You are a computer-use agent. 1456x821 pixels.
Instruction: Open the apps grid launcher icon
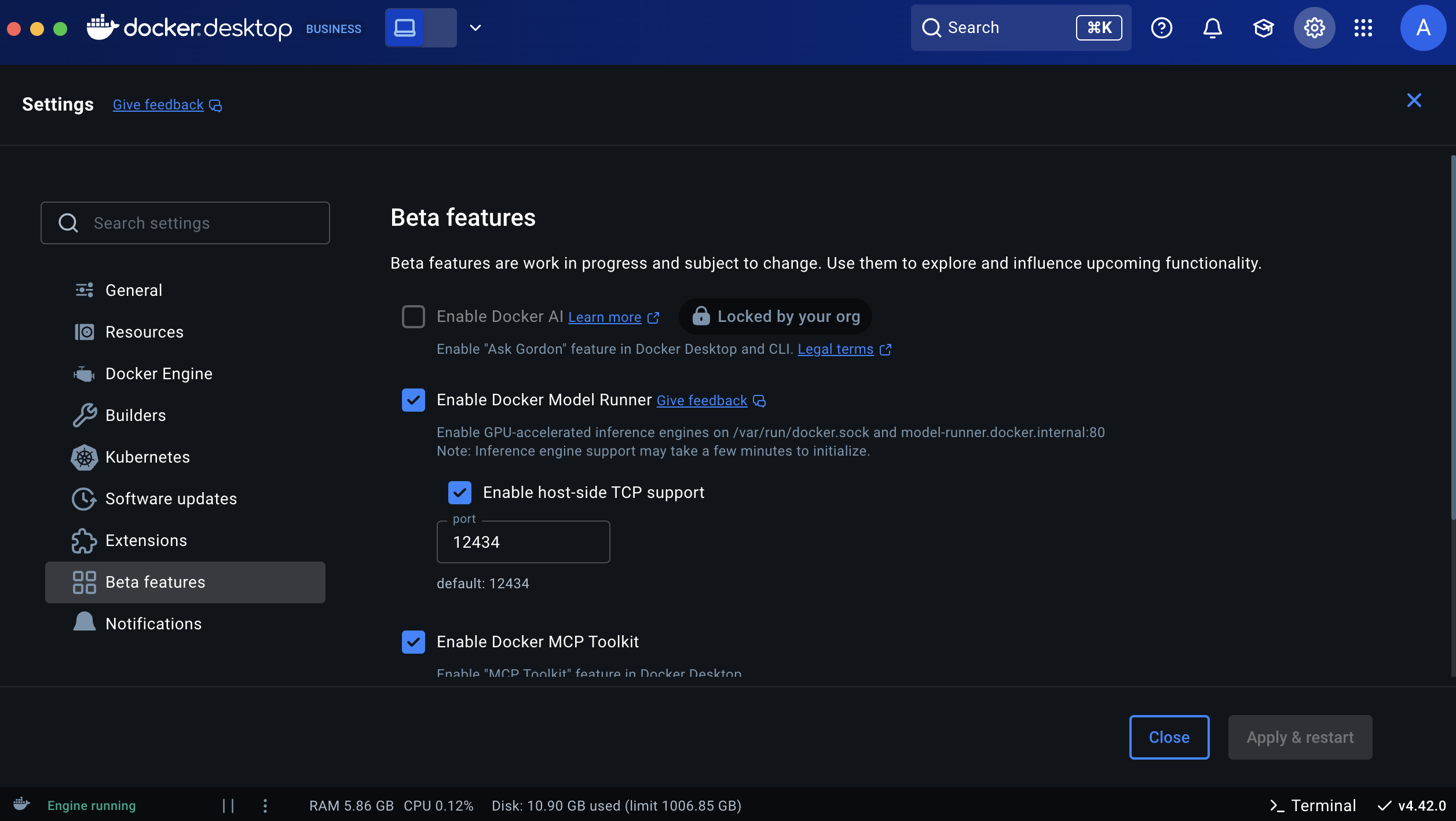coord(1363,28)
